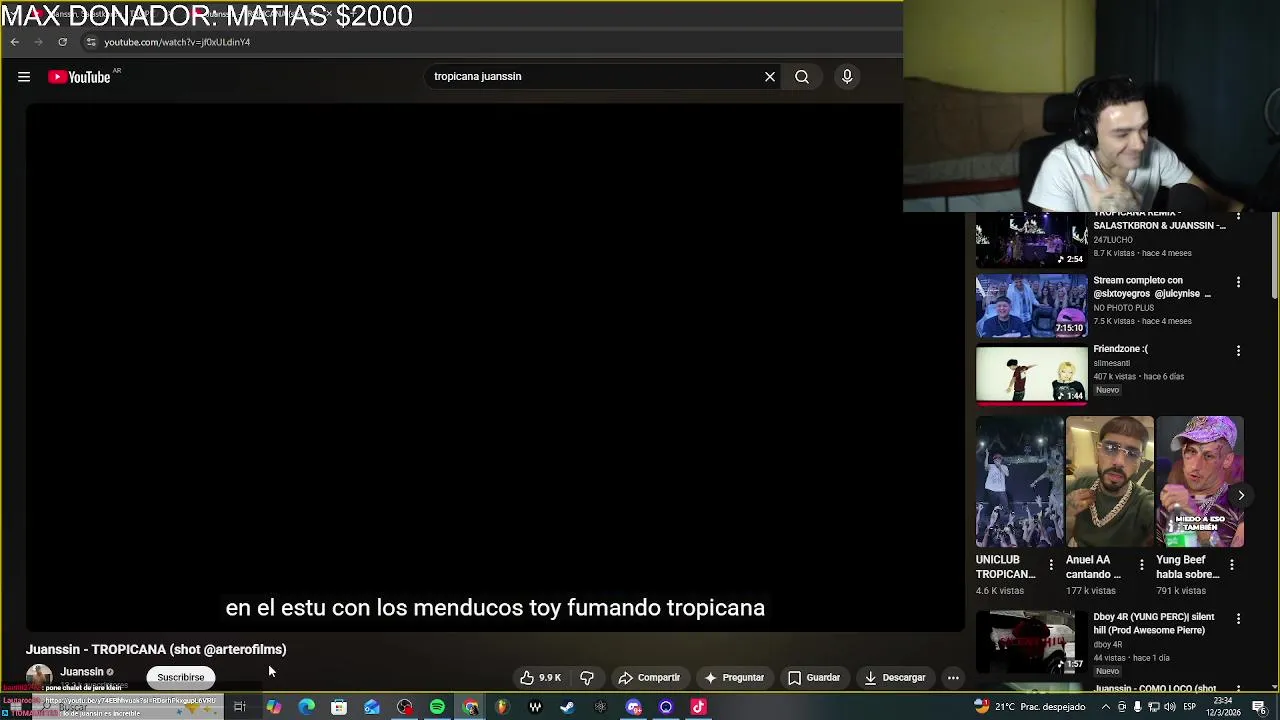Screen dimensions: 1280x720
Task: Go back with browser back arrow
Action: click(x=14, y=42)
